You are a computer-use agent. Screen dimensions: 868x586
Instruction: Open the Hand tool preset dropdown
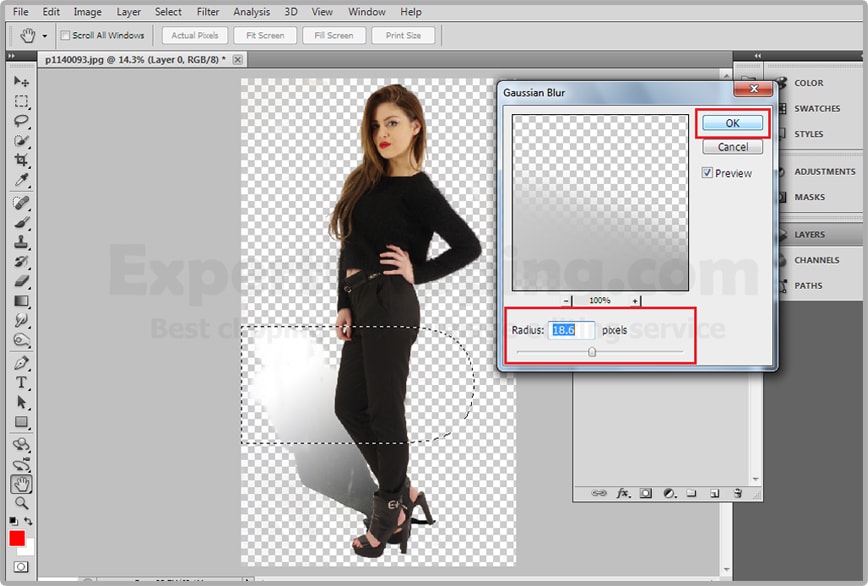44,36
